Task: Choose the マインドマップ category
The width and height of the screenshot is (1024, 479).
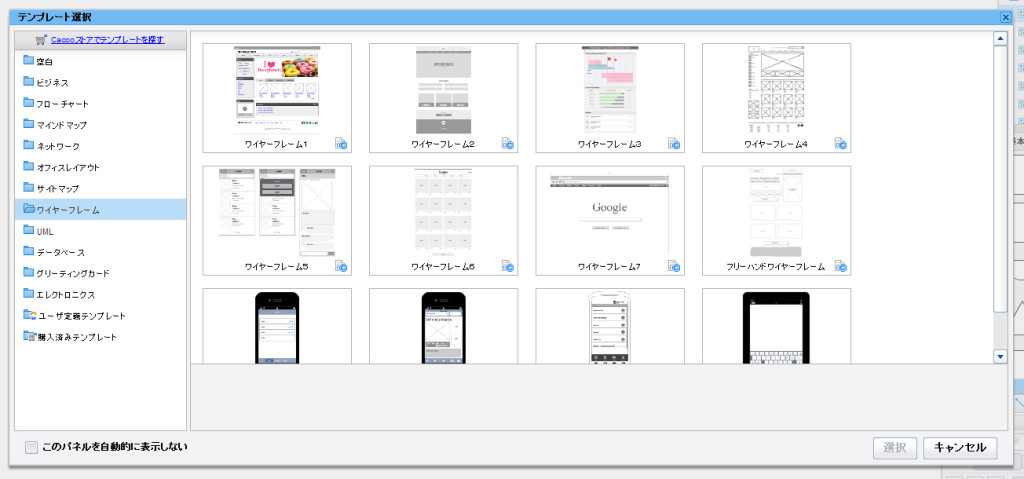Action: coord(61,125)
